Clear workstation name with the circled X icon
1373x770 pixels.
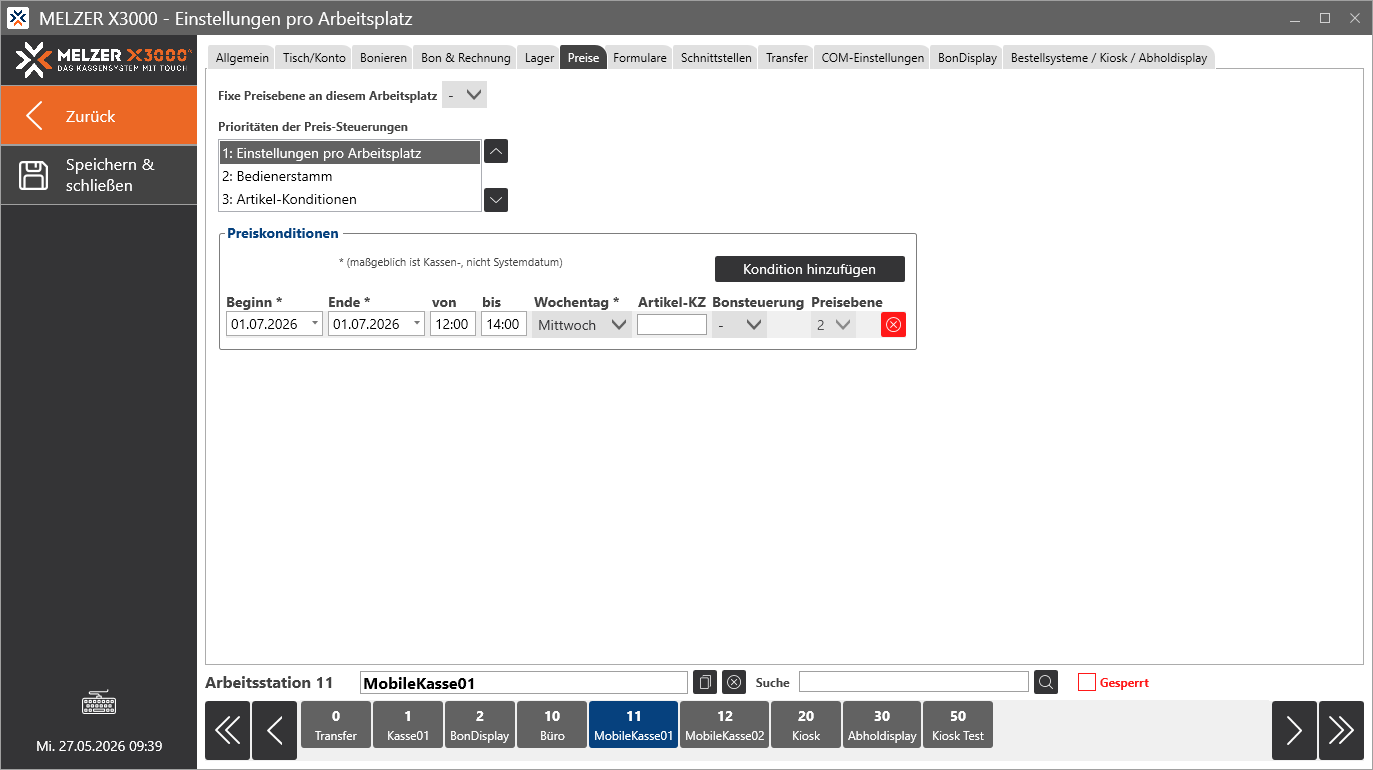click(x=734, y=682)
